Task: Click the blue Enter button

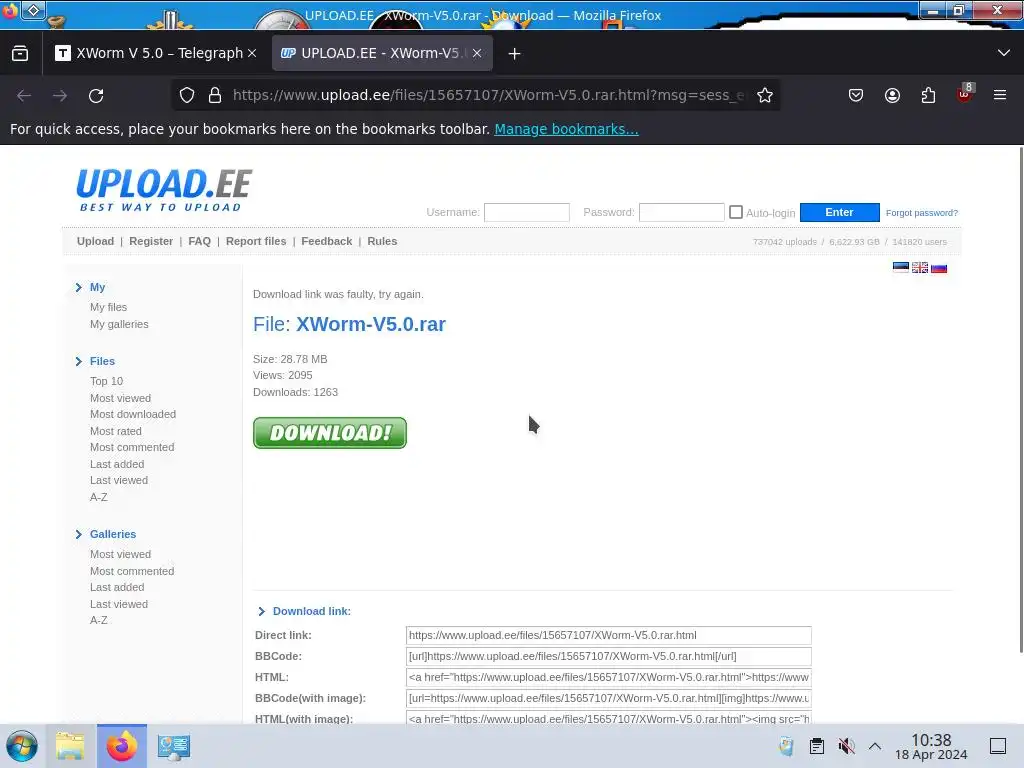Action: coord(839,212)
